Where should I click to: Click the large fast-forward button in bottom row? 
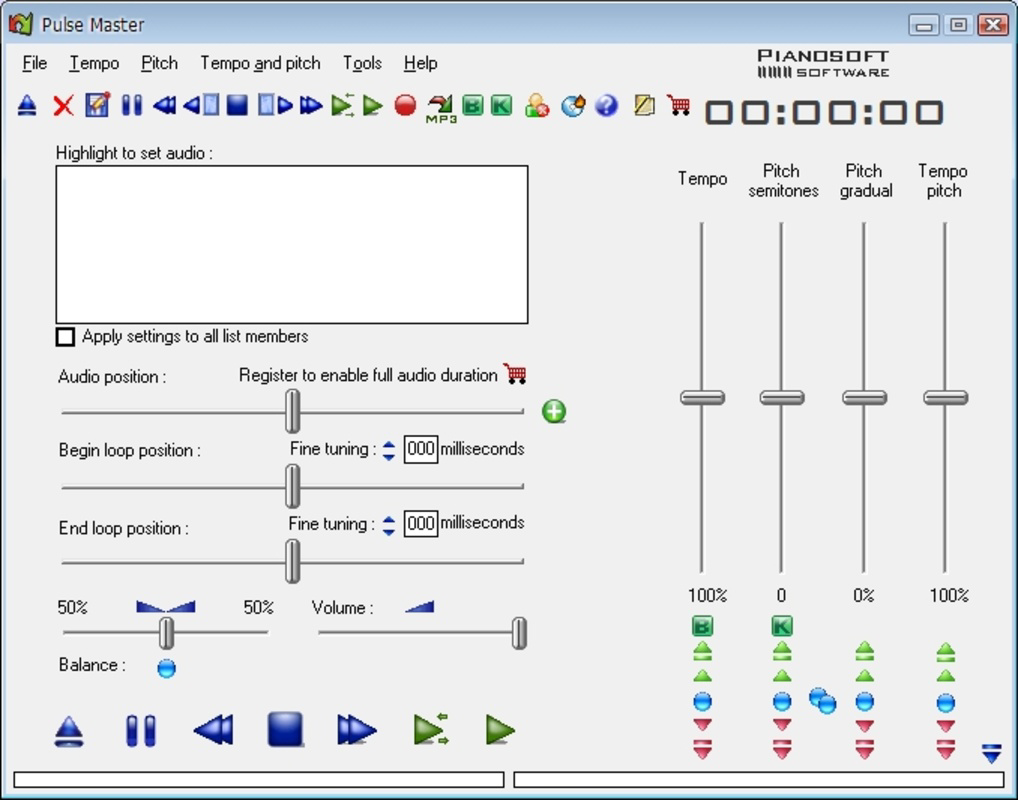[356, 730]
